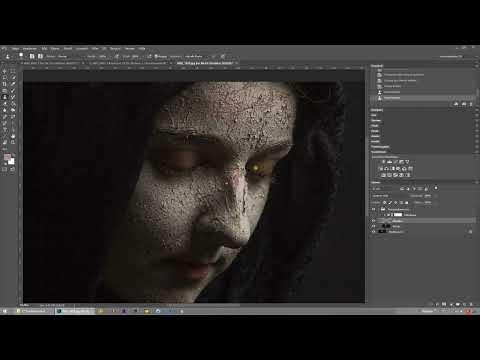Open the 3D menu
The image size is (480, 360).
[x=104, y=49]
